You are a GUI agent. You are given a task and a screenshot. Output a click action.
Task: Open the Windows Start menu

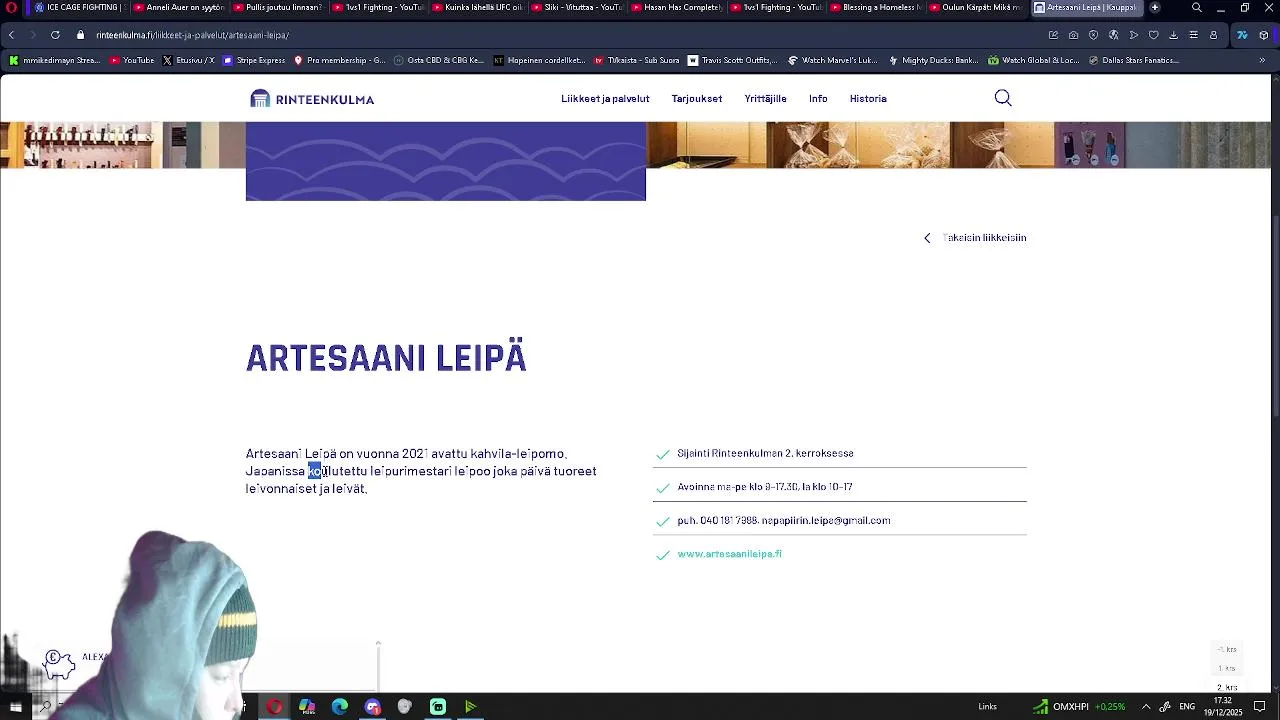15,707
